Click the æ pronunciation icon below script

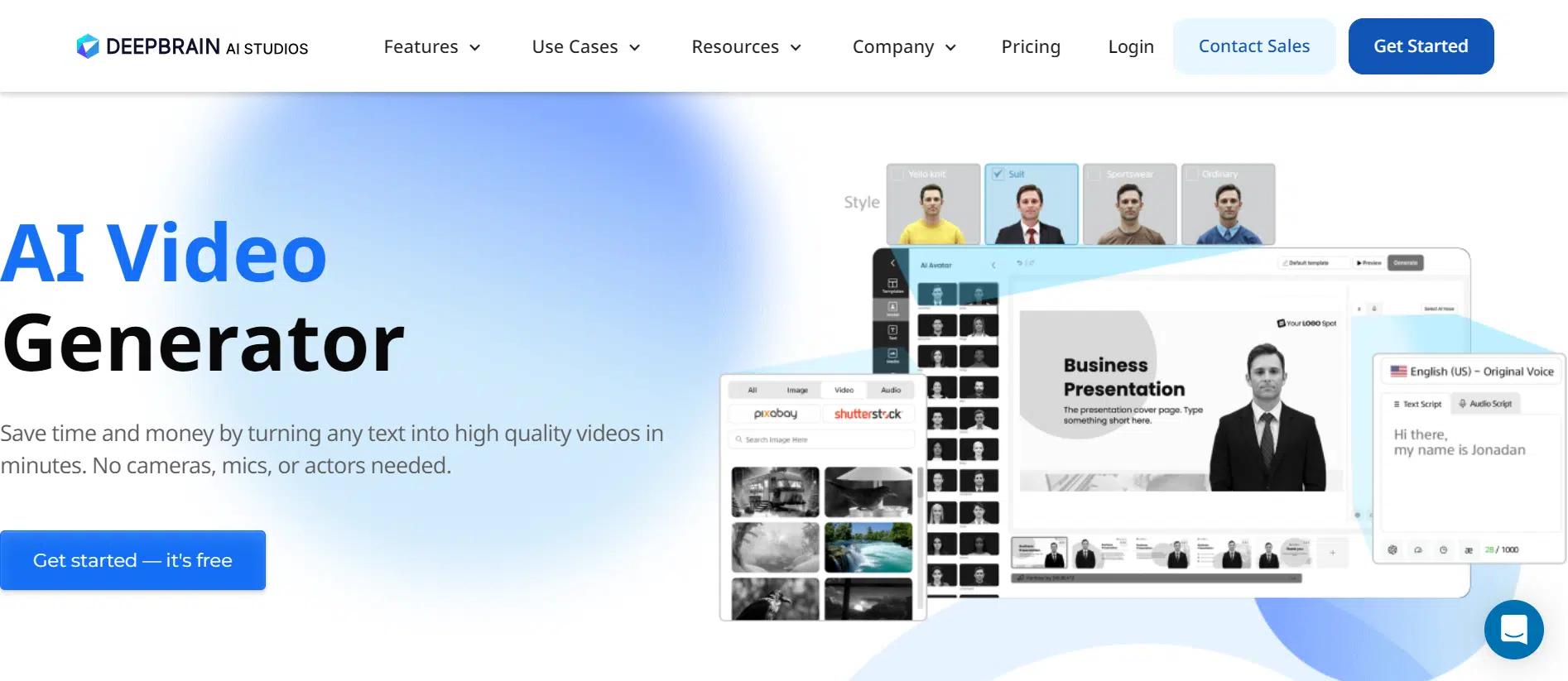tap(1469, 549)
